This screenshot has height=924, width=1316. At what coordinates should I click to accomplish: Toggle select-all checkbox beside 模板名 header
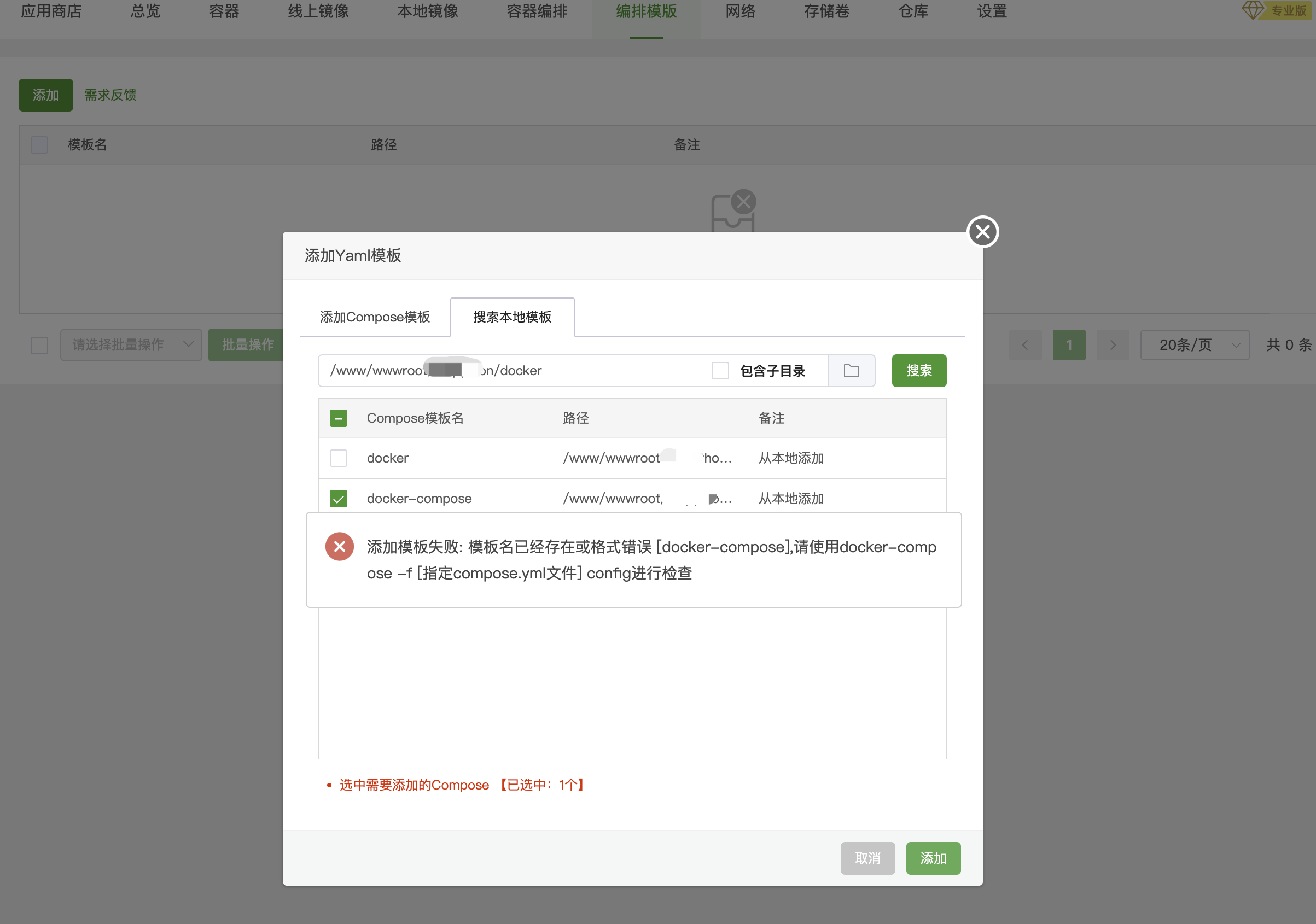[39, 144]
